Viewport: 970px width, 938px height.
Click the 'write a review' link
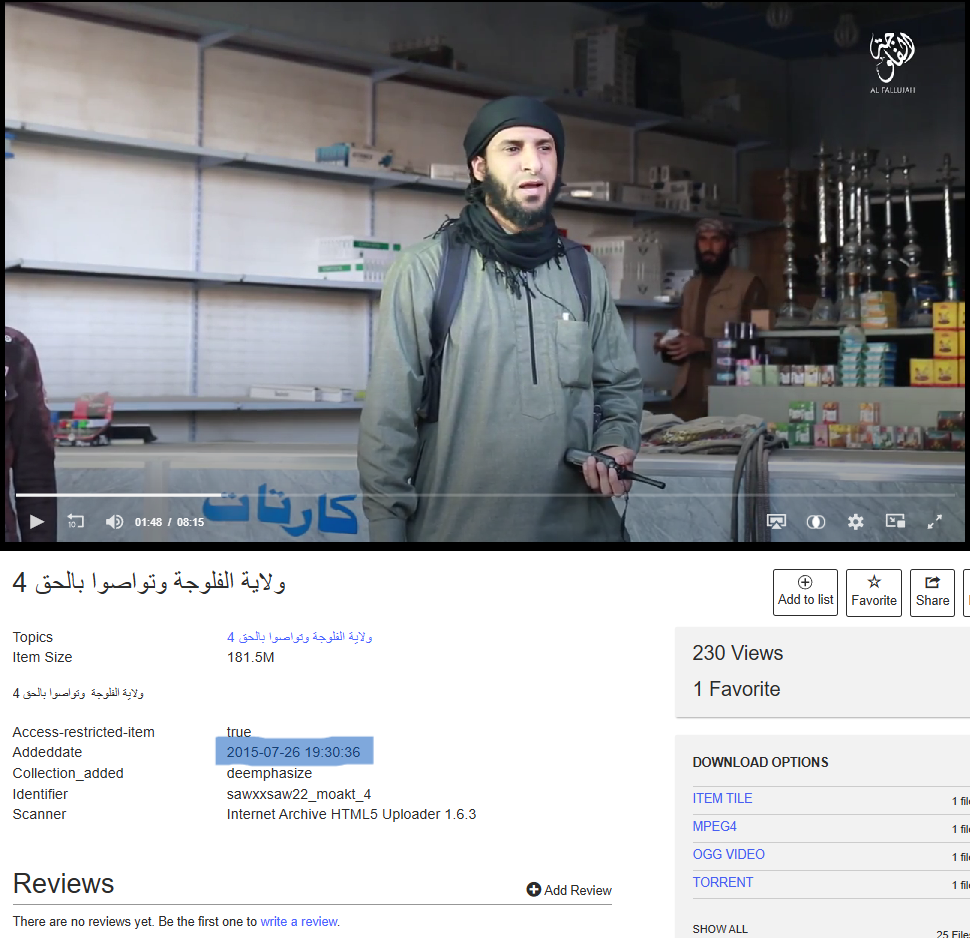tap(299, 921)
